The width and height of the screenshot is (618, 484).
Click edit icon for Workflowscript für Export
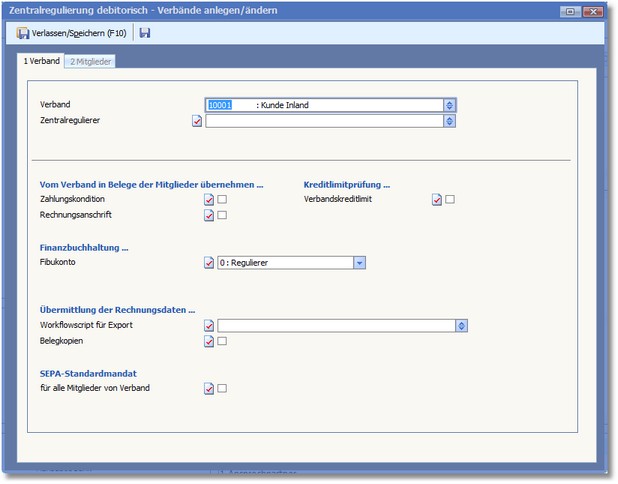209,326
